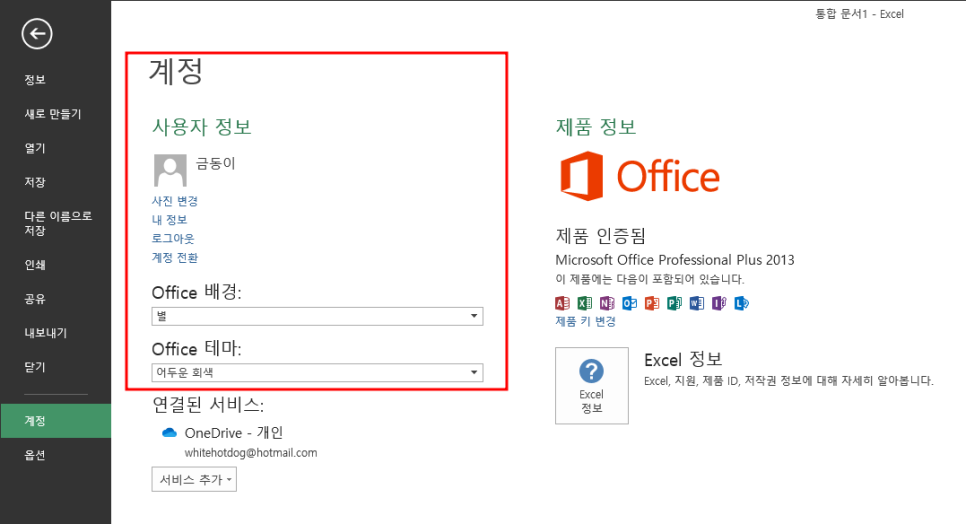Click the Microsoft Office Professional Plus 2013 text
This screenshot has width=966, height=524.
[675, 260]
